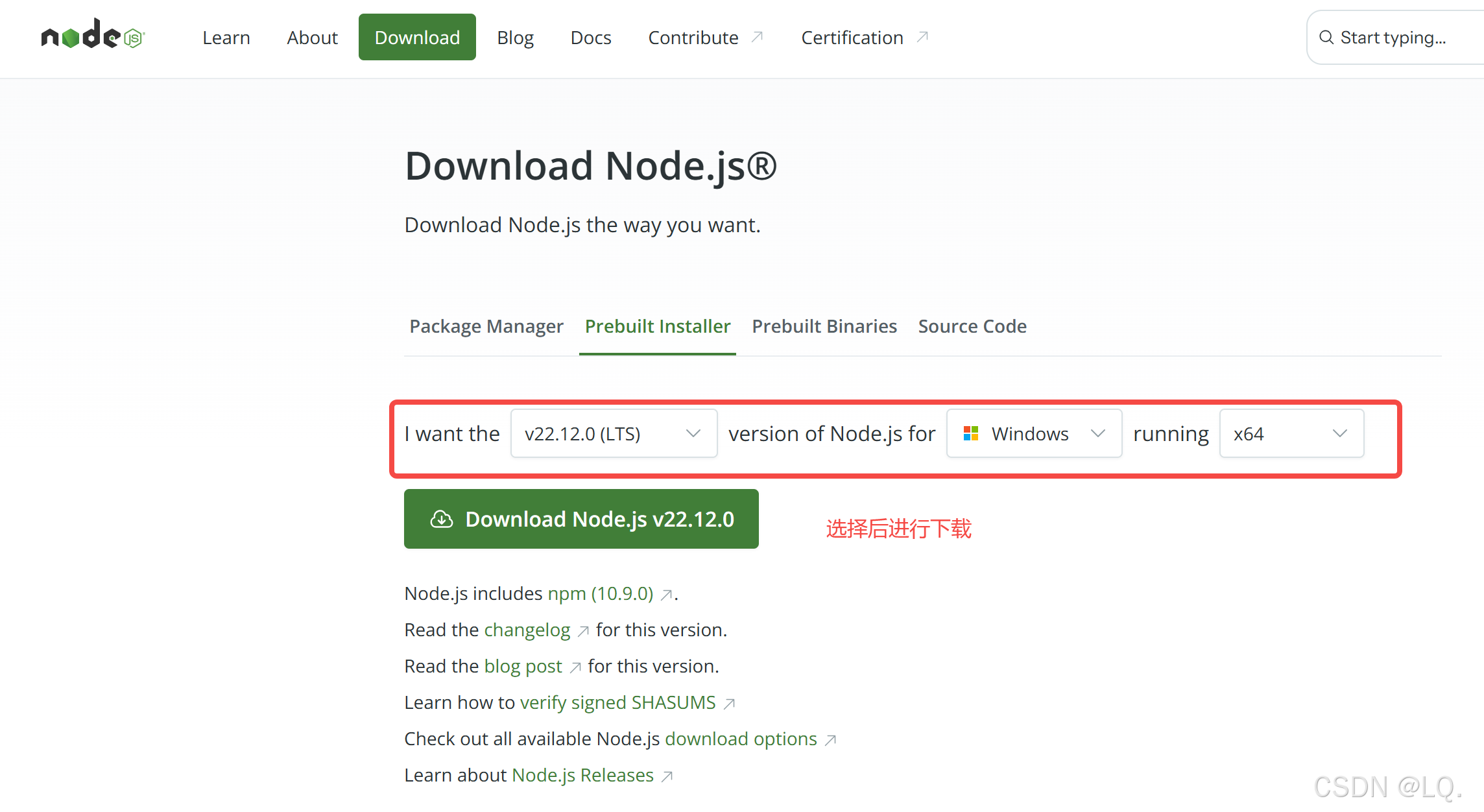
Task: Click the external arrow beside Certification
Action: coord(922,37)
